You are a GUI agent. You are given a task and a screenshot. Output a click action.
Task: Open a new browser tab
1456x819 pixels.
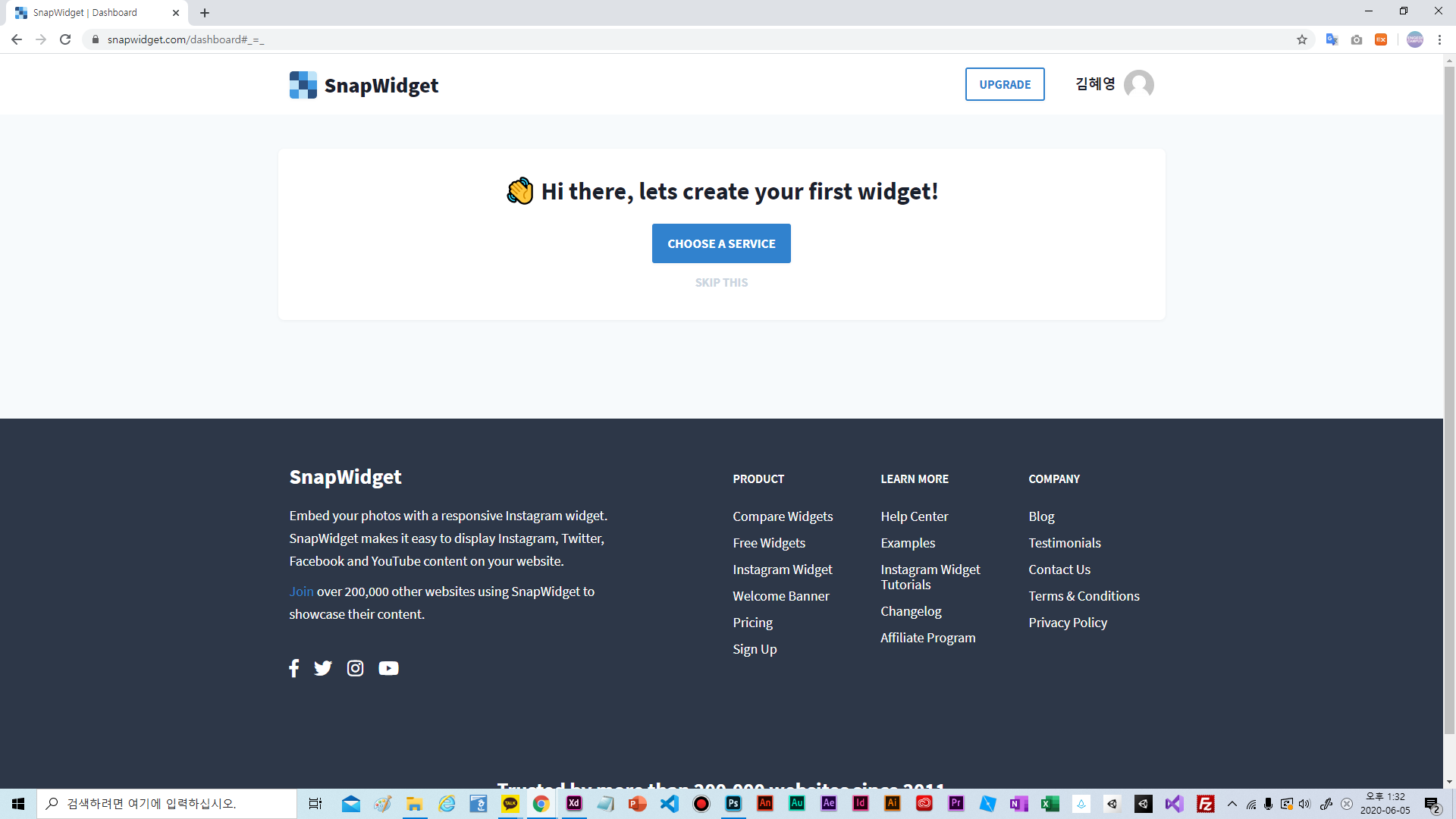205,13
